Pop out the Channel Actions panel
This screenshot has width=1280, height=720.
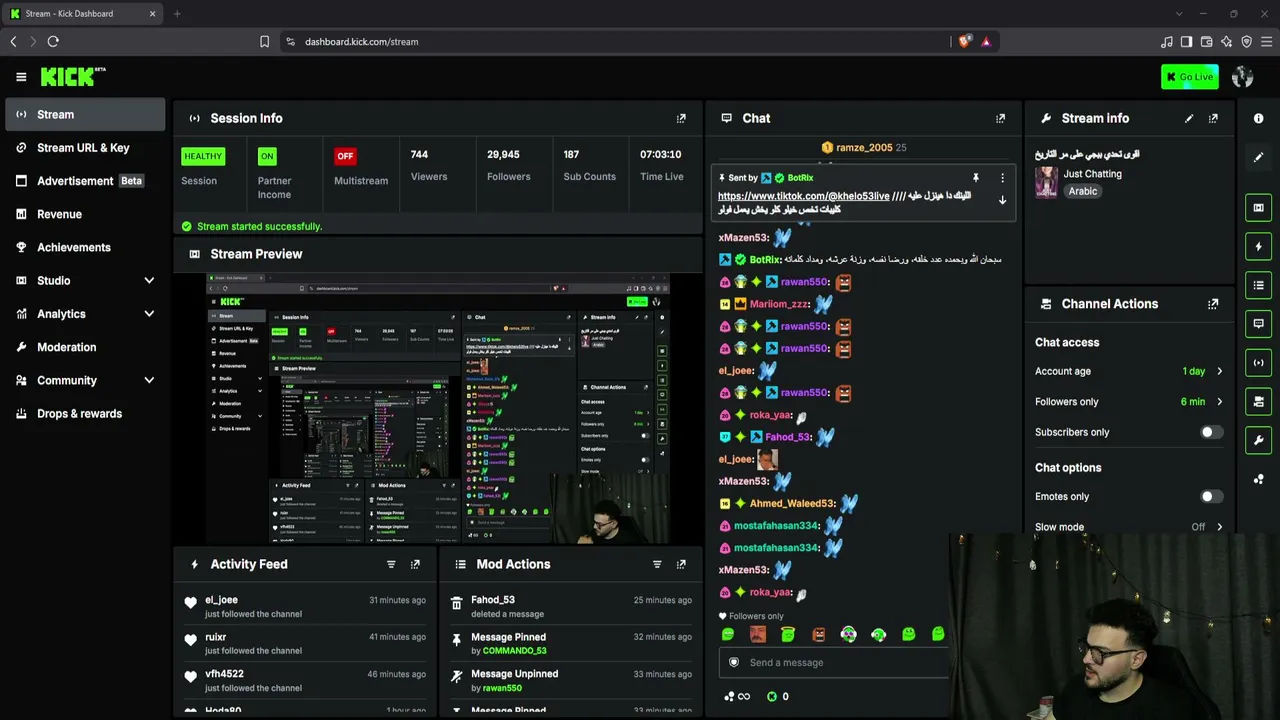tap(1213, 304)
